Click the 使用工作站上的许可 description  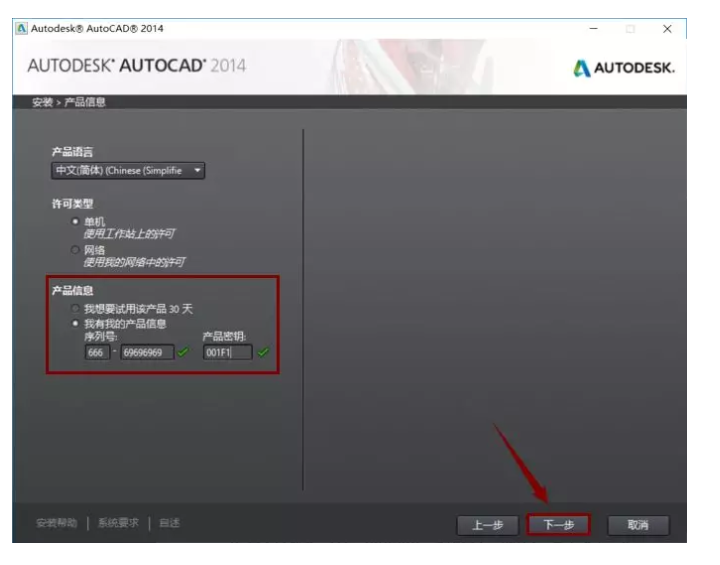tap(129, 234)
